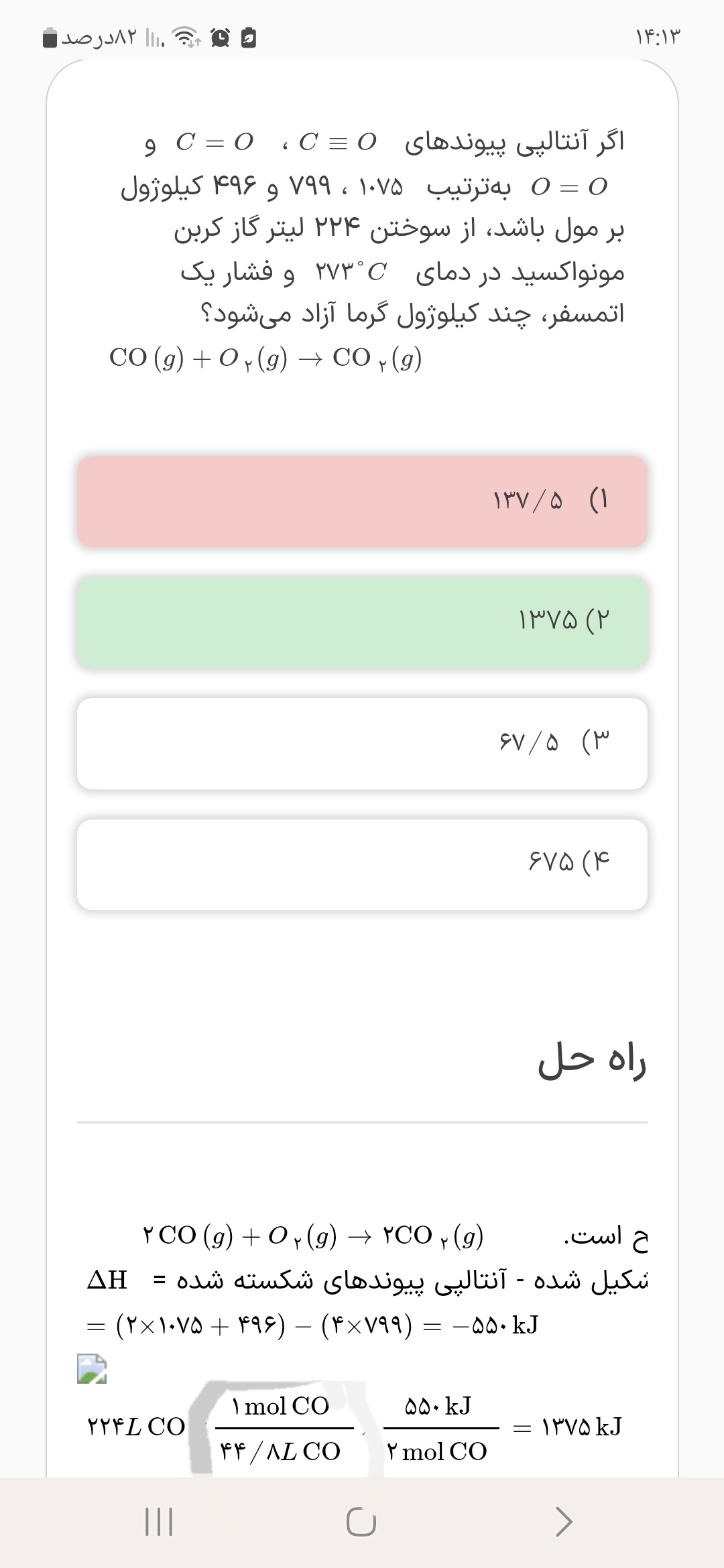
Task: Tap the Android back navigation arrow
Action: click(564, 1521)
